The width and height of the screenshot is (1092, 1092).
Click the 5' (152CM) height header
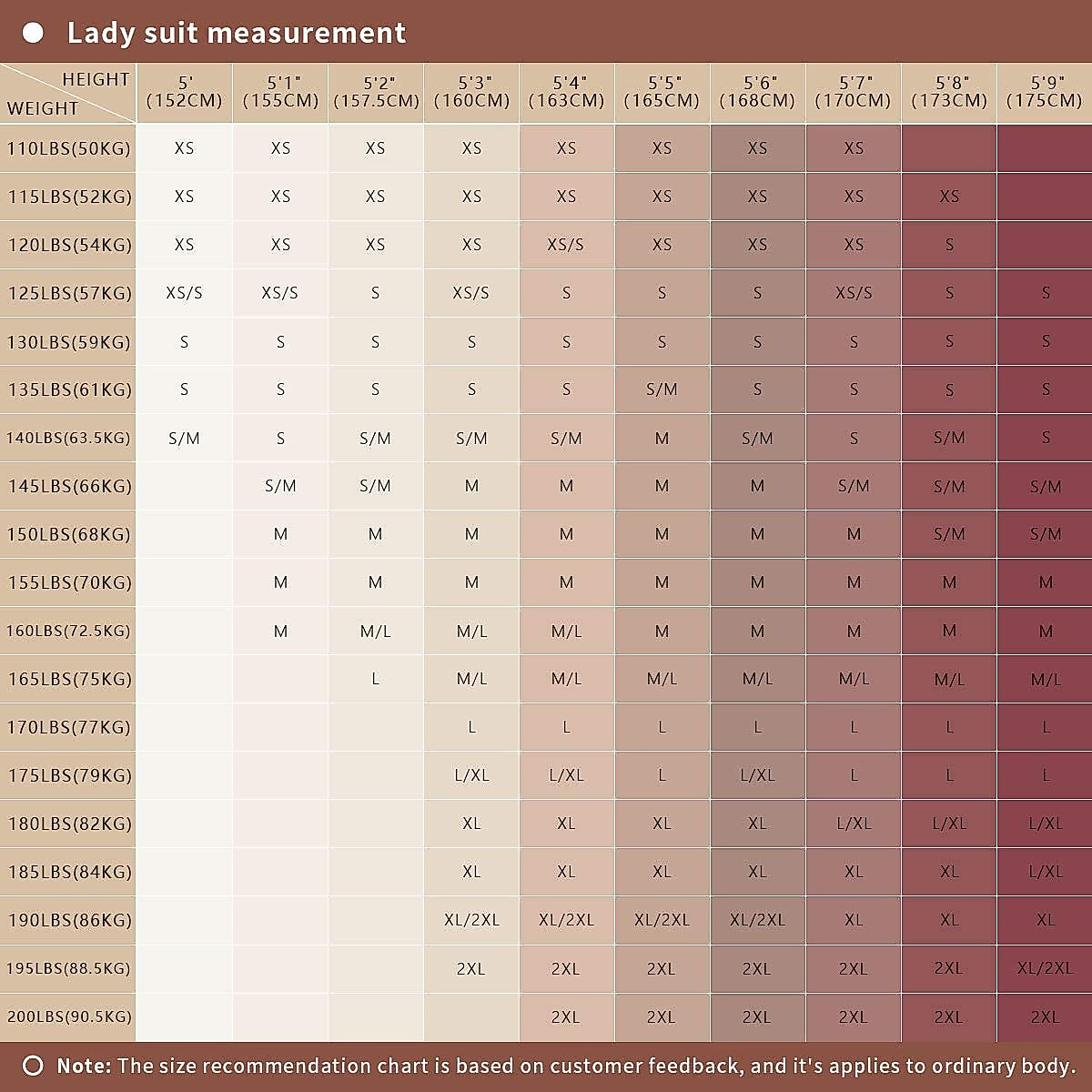click(x=184, y=92)
